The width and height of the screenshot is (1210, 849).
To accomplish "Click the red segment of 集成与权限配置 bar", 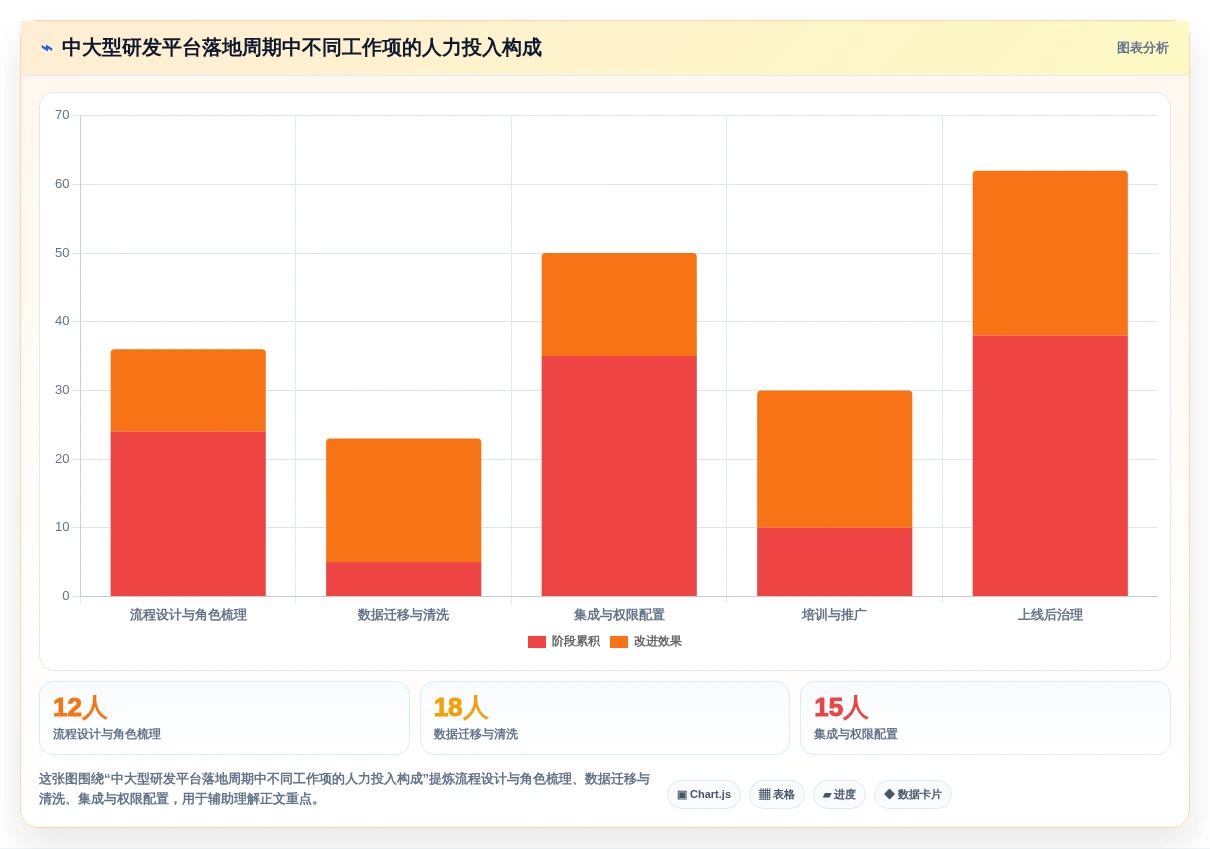I will coord(619,476).
